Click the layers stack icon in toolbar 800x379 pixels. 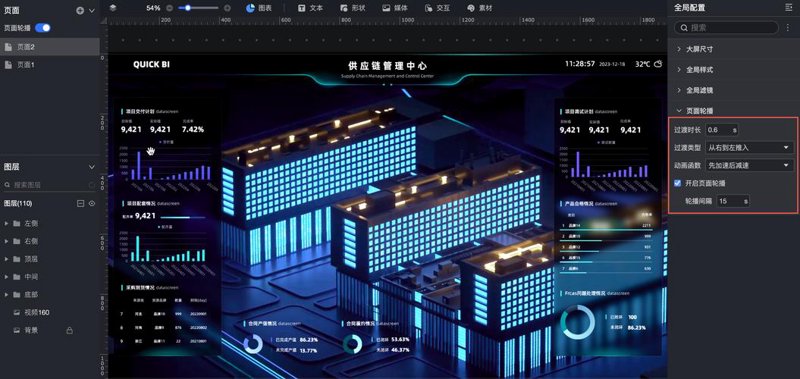click(113, 8)
